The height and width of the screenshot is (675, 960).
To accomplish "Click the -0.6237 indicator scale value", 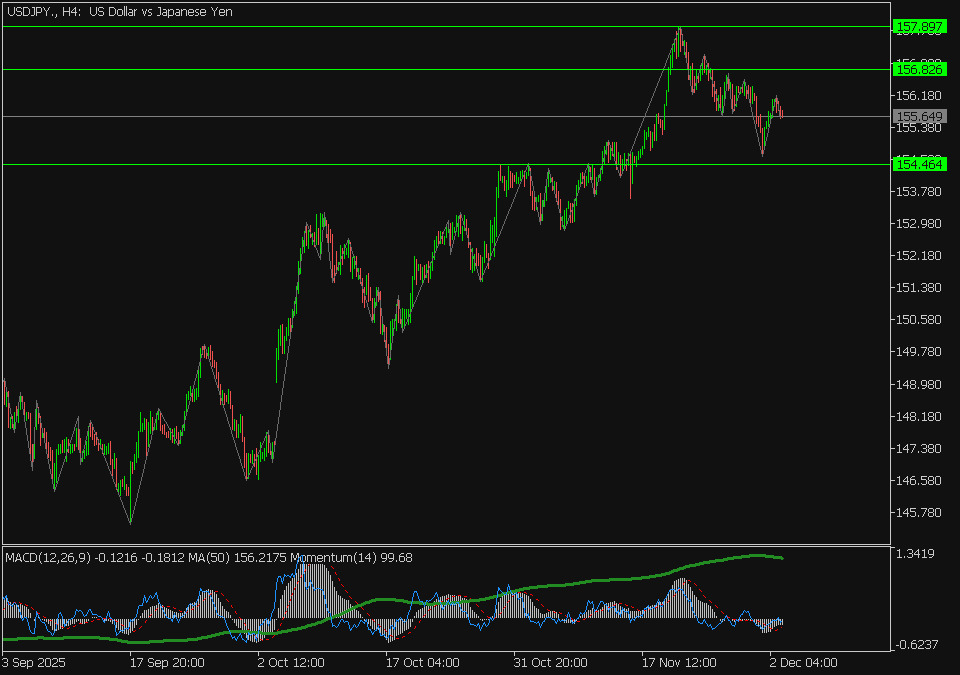I will [x=917, y=644].
